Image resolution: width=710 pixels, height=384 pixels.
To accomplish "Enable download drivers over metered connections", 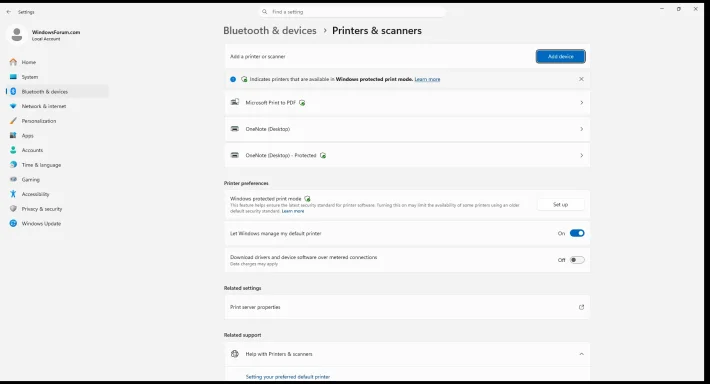I will coord(577,260).
